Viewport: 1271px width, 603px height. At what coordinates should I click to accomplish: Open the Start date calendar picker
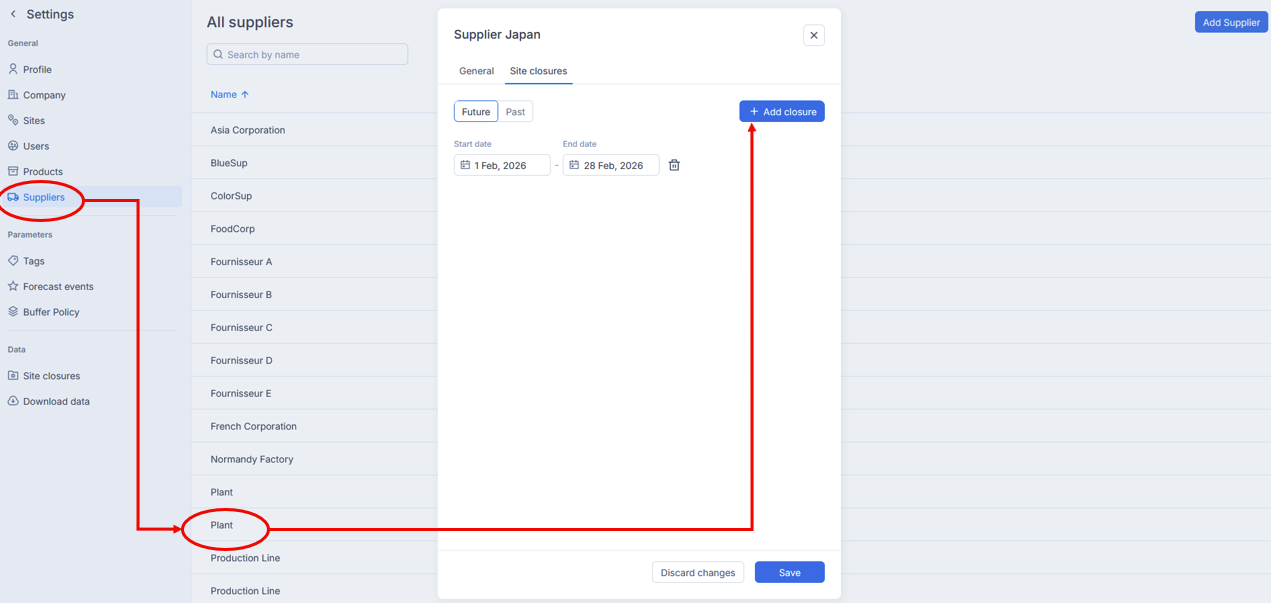point(502,165)
